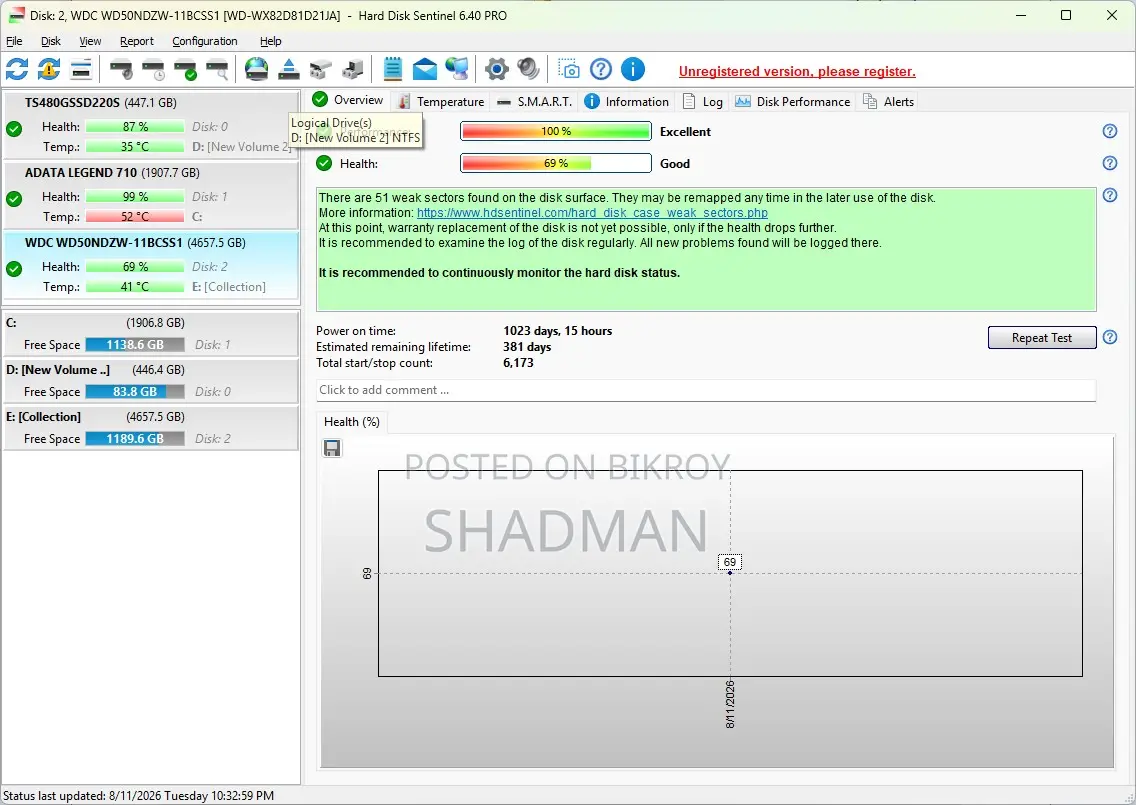The image size is (1136, 805).
Task: Select the TS480GSSD220S disk entry
Action: tap(151, 124)
